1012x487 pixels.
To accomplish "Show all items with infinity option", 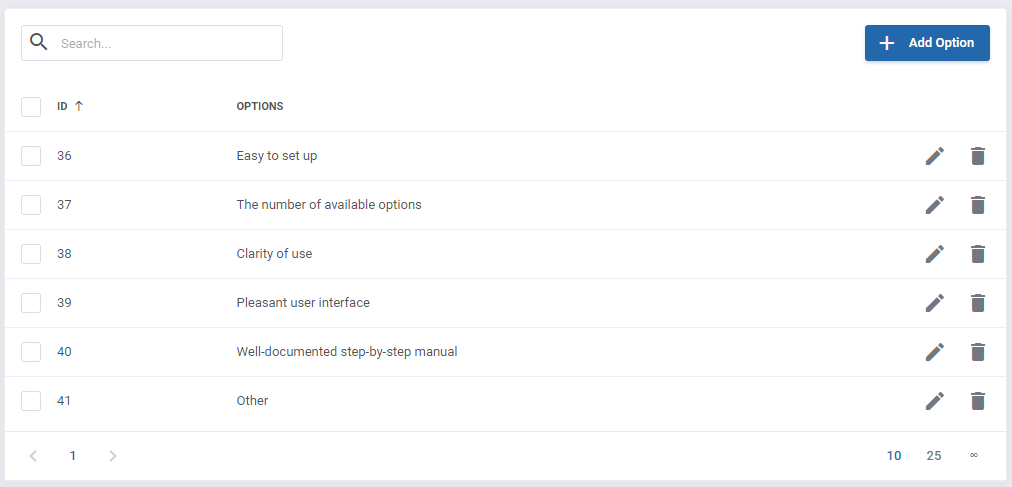I will [x=974, y=455].
